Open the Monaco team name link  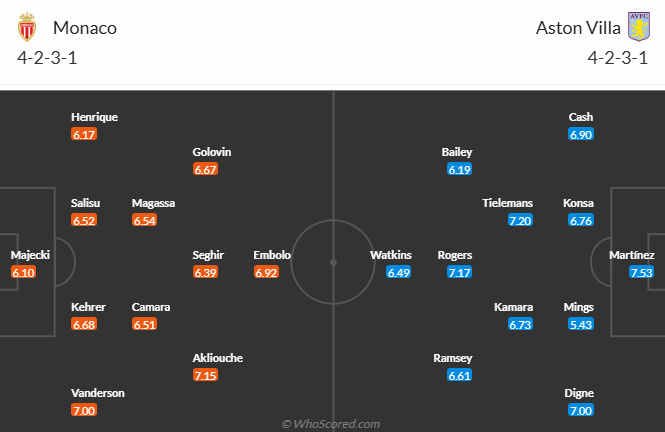point(85,28)
